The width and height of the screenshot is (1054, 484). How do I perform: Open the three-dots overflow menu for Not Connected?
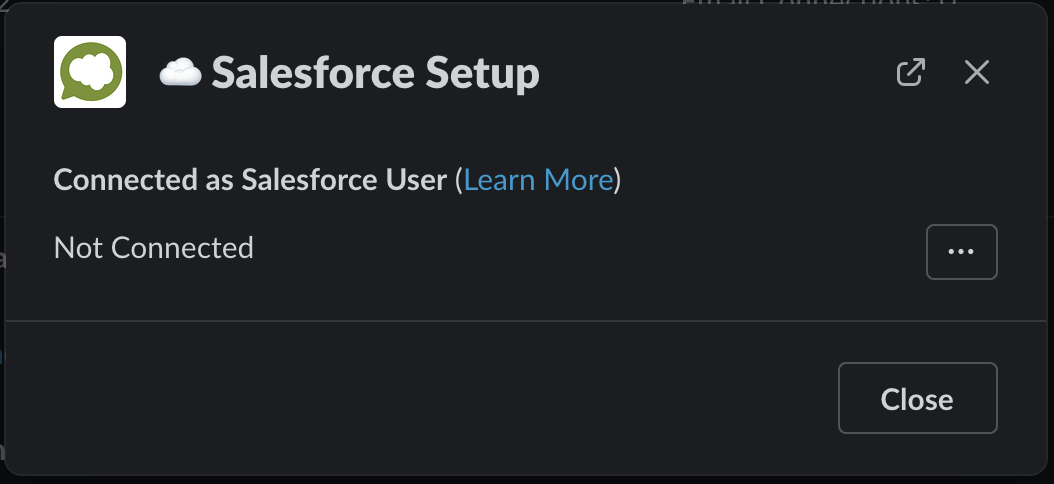pyautogui.click(x=961, y=251)
